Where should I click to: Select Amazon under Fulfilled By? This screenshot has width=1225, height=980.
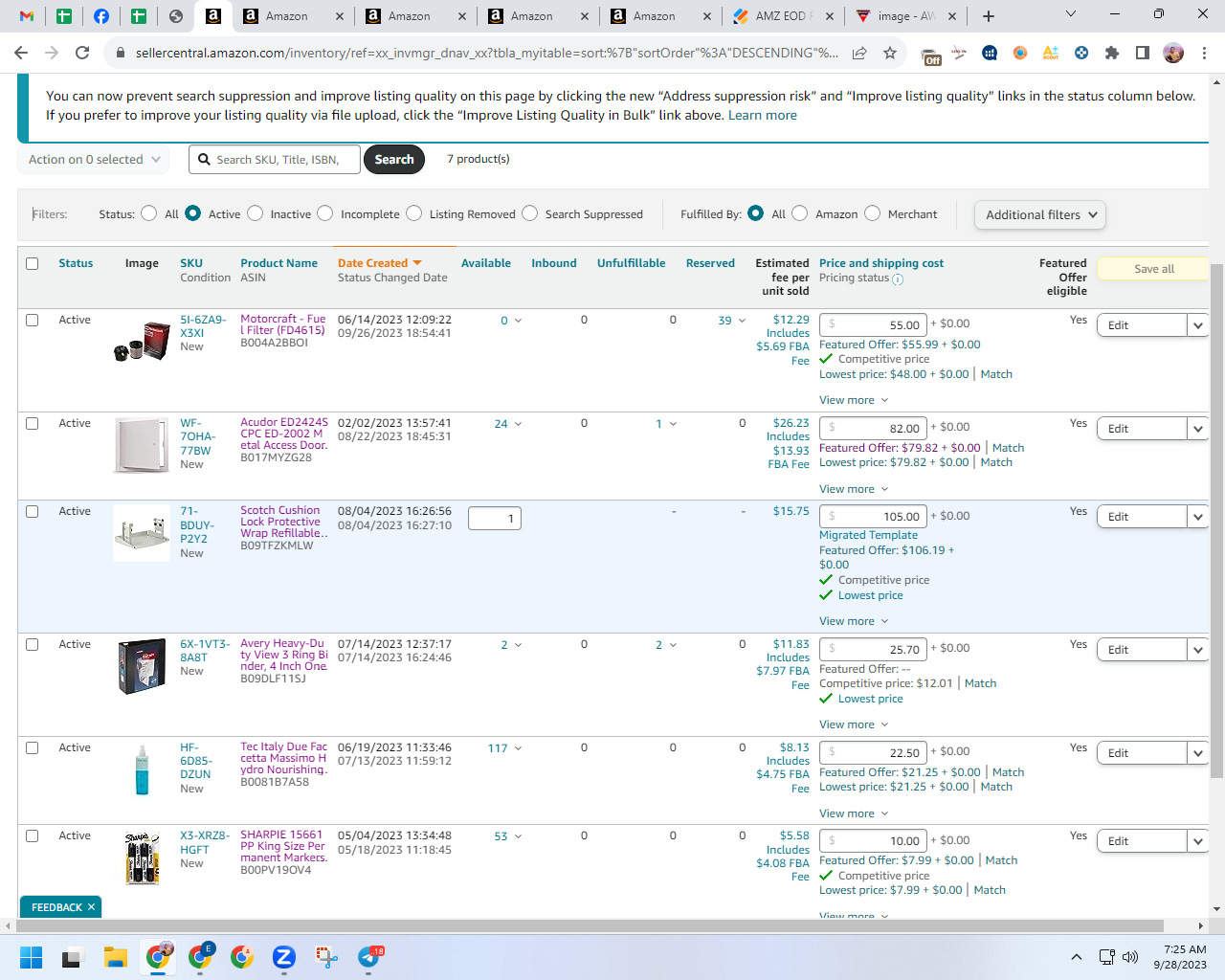pyautogui.click(x=800, y=213)
